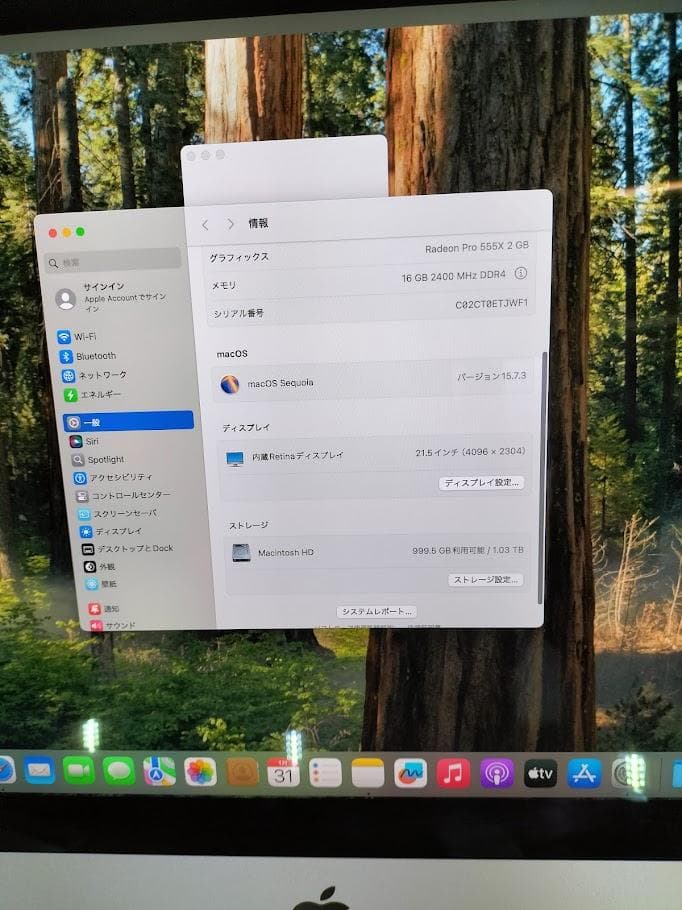Open システムレポート... button

377,612
